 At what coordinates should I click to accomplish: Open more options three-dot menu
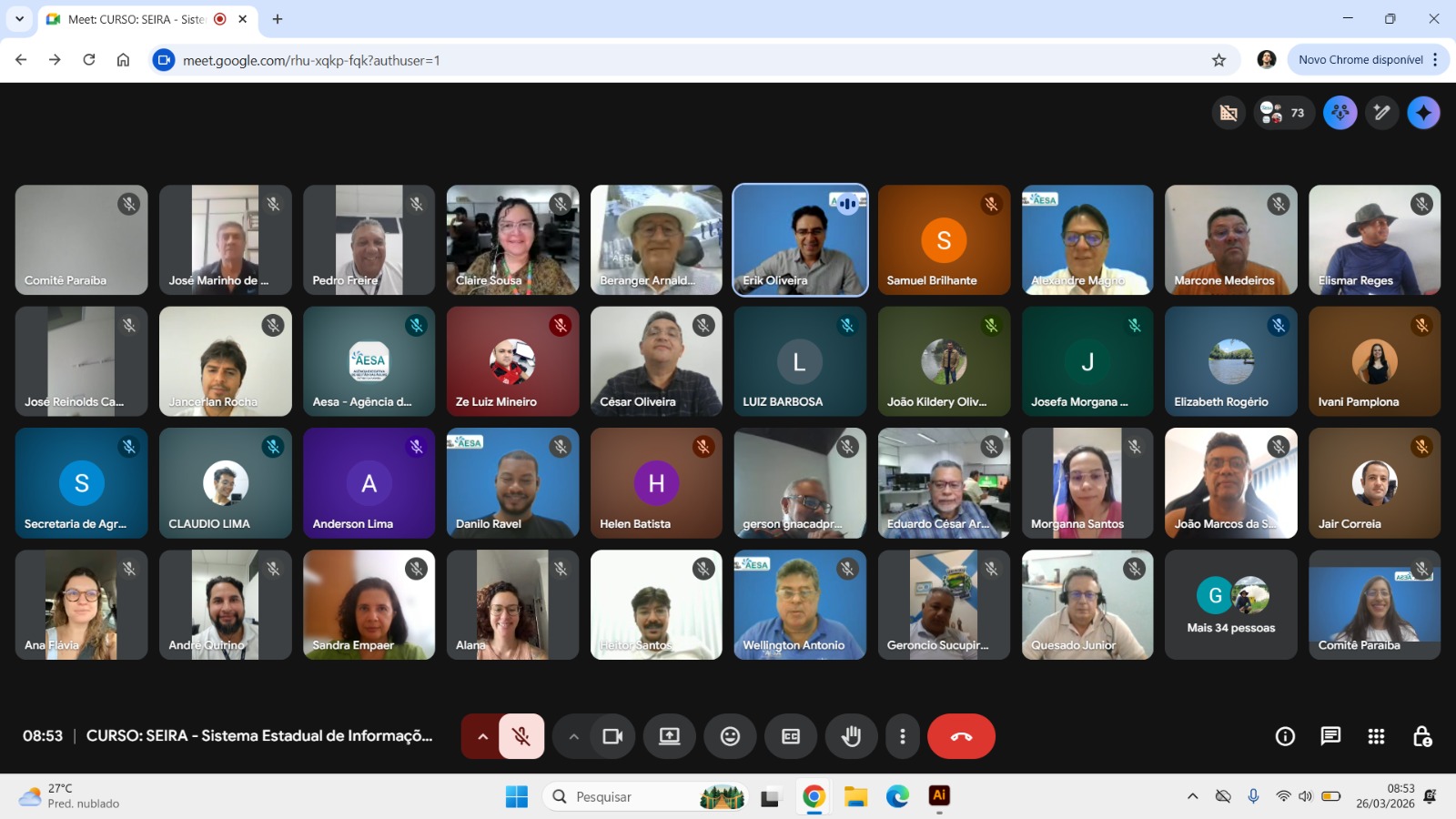902,736
